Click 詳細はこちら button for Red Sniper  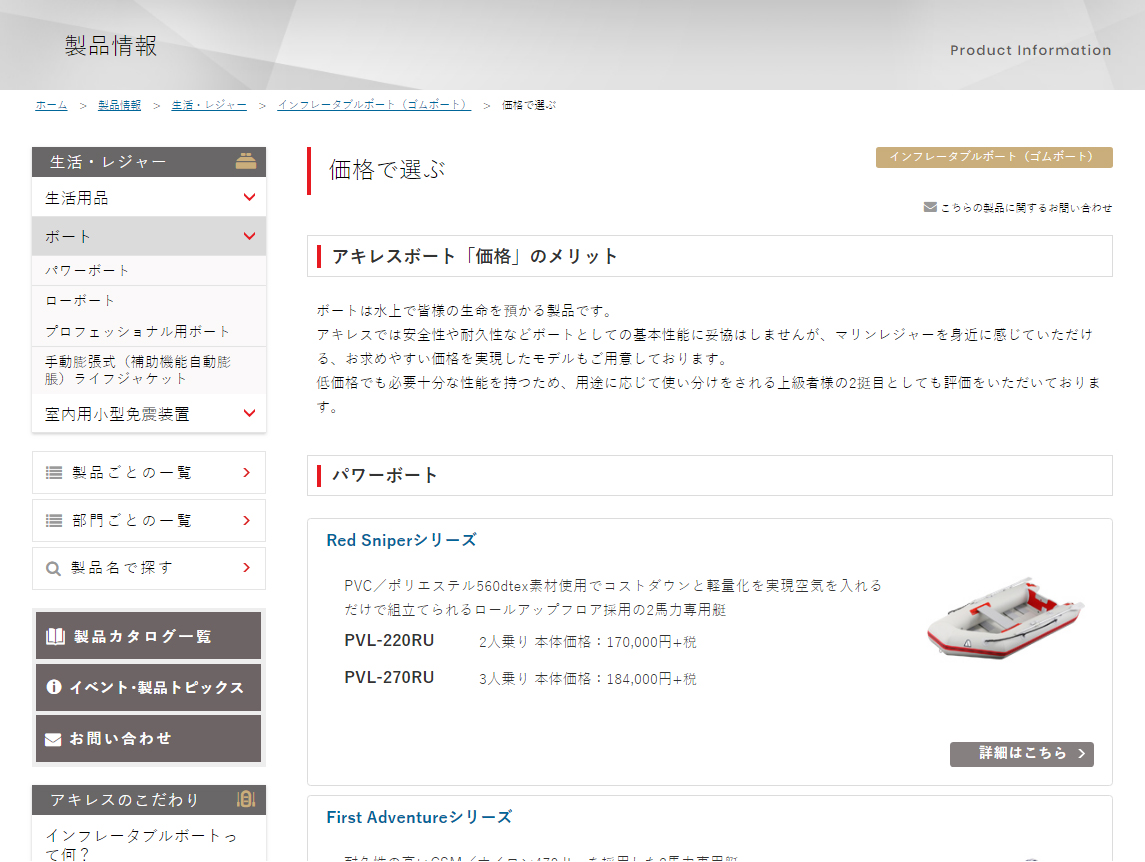(1022, 754)
